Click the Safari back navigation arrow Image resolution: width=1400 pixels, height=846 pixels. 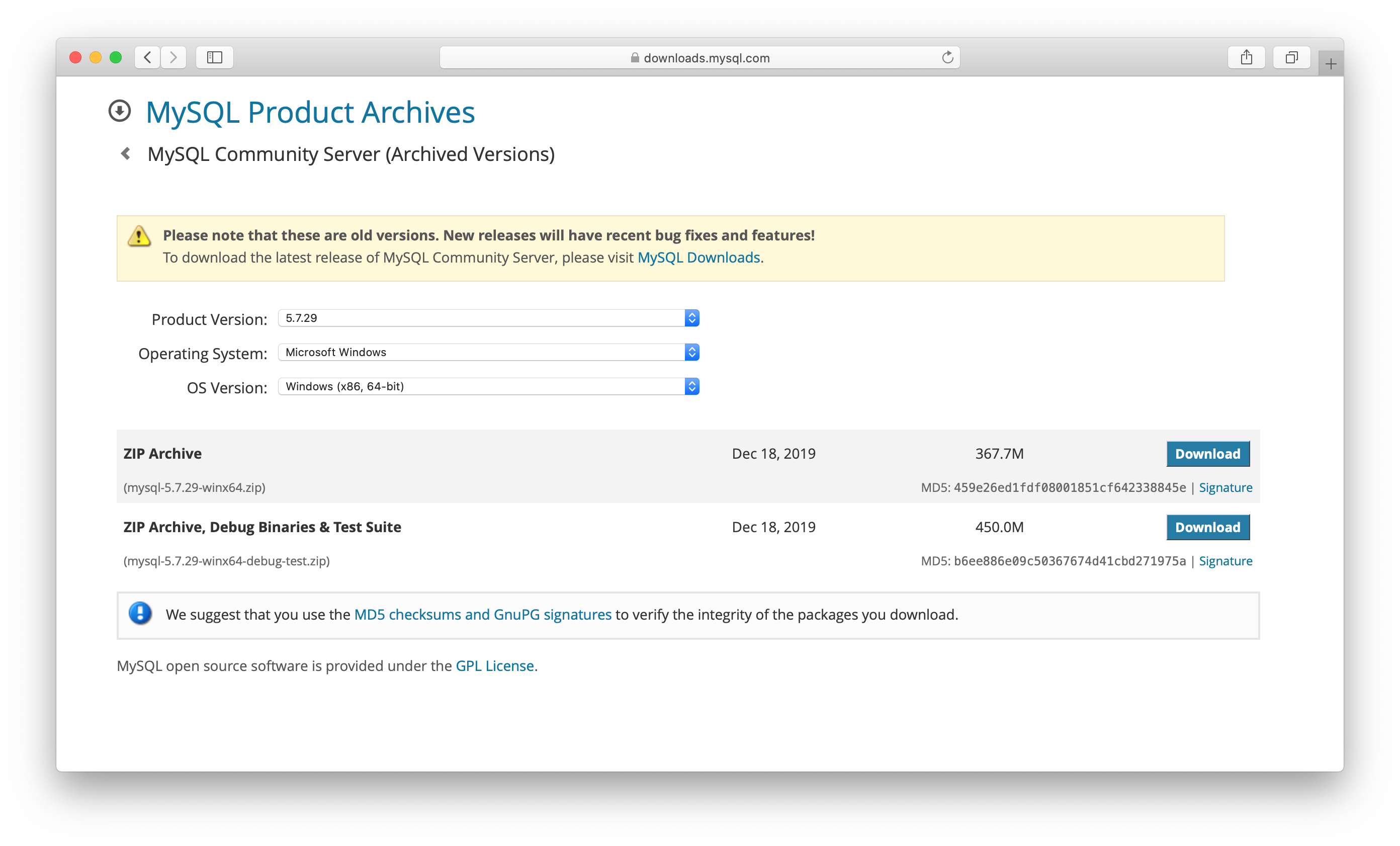148,57
